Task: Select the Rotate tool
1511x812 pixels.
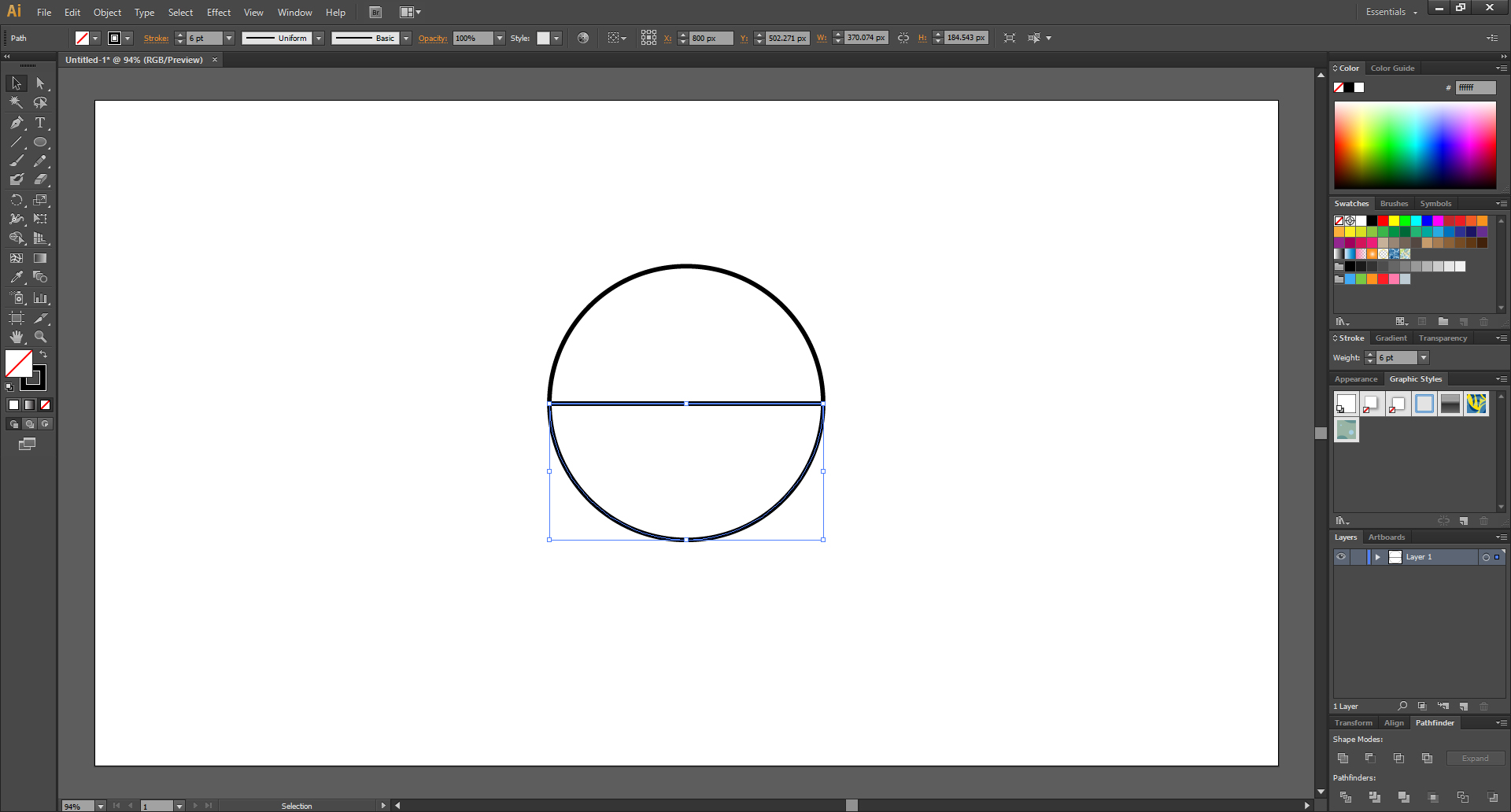Action: click(17, 200)
